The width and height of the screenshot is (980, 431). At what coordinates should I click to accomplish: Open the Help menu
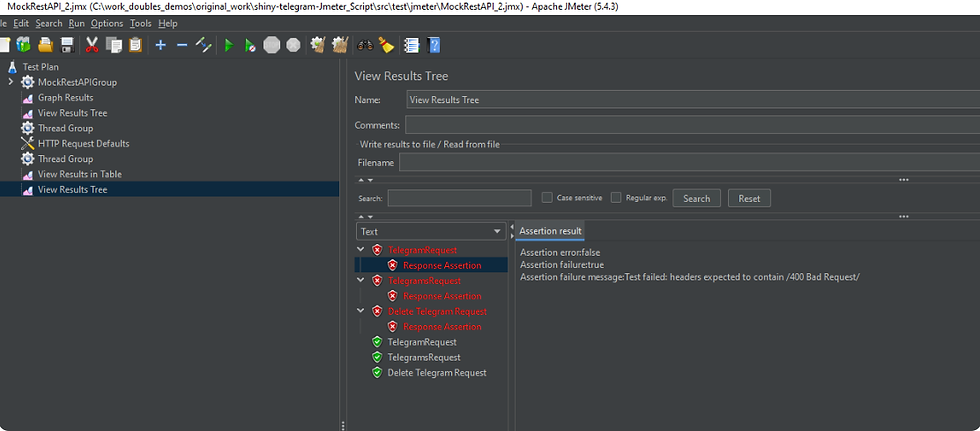[168, 24]
